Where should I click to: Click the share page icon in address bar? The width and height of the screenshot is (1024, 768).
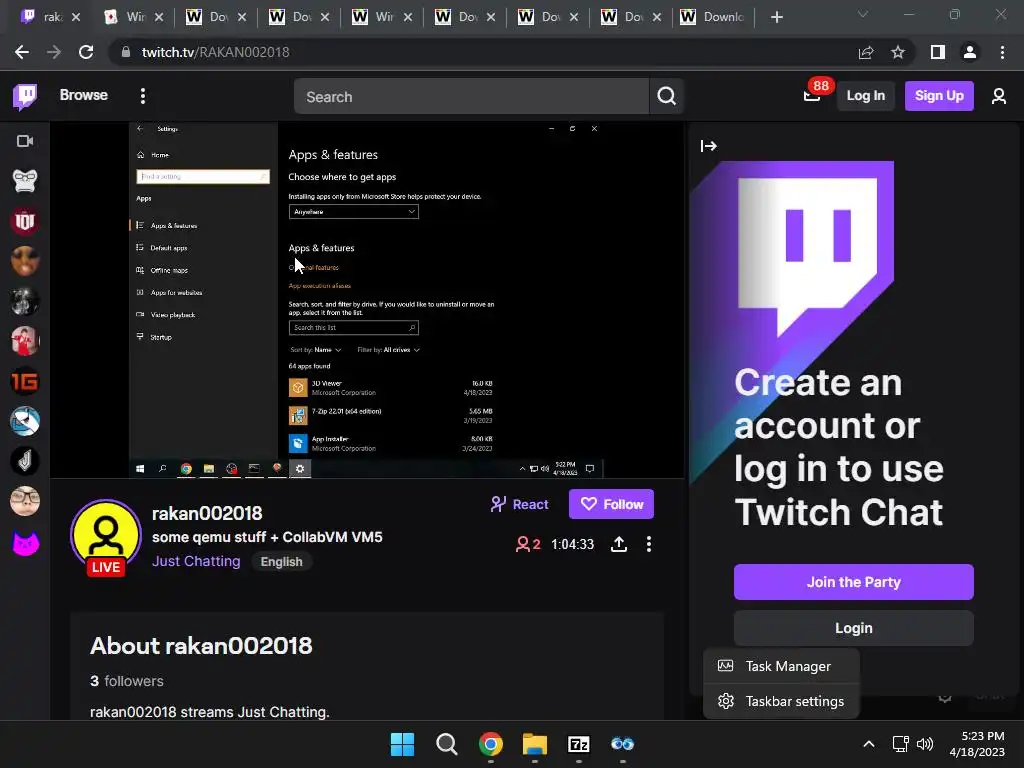(x=866, y=52)
